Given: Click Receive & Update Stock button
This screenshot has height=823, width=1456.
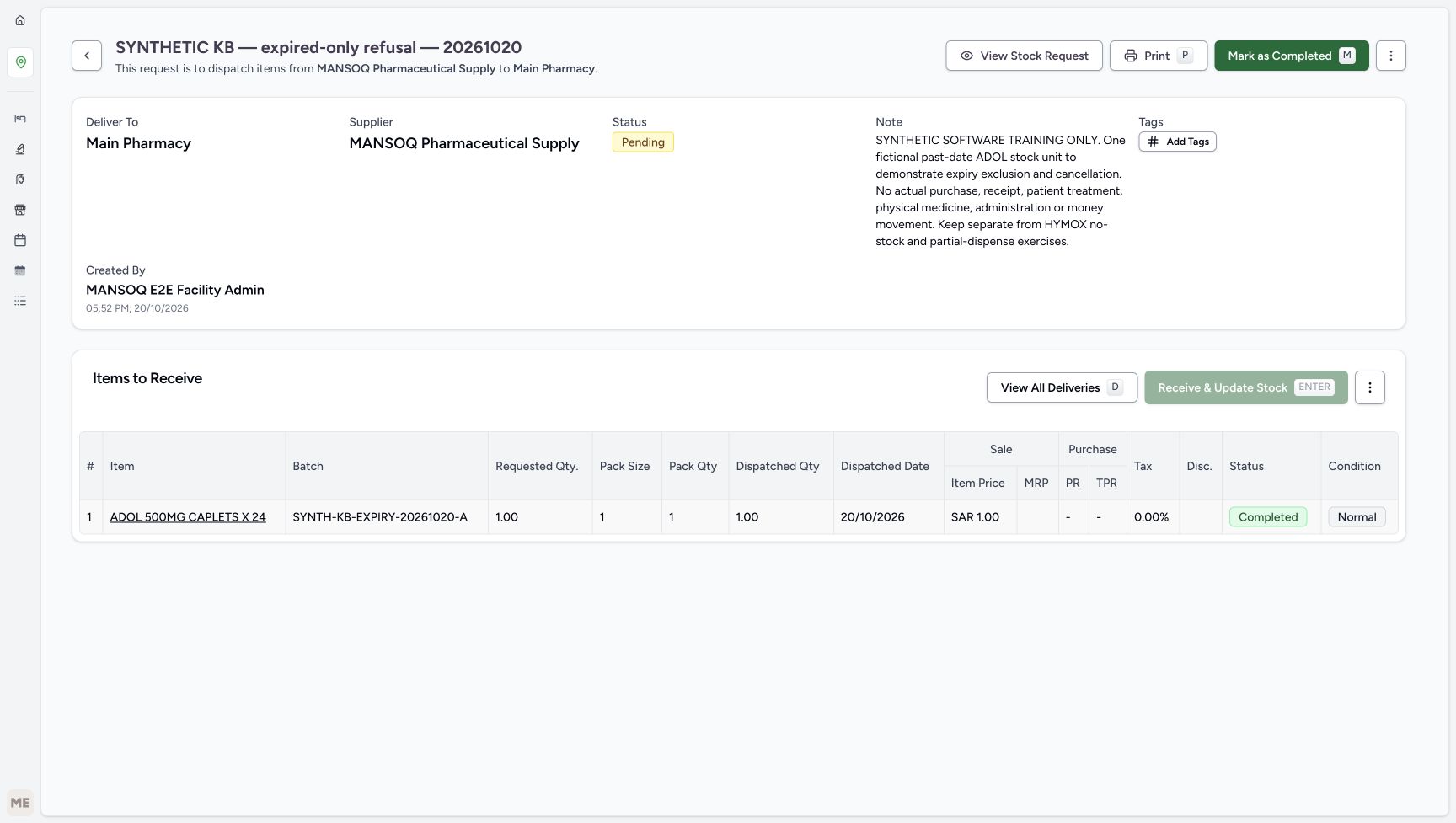Looking at the screenshot, I should tap(1245, 387).
